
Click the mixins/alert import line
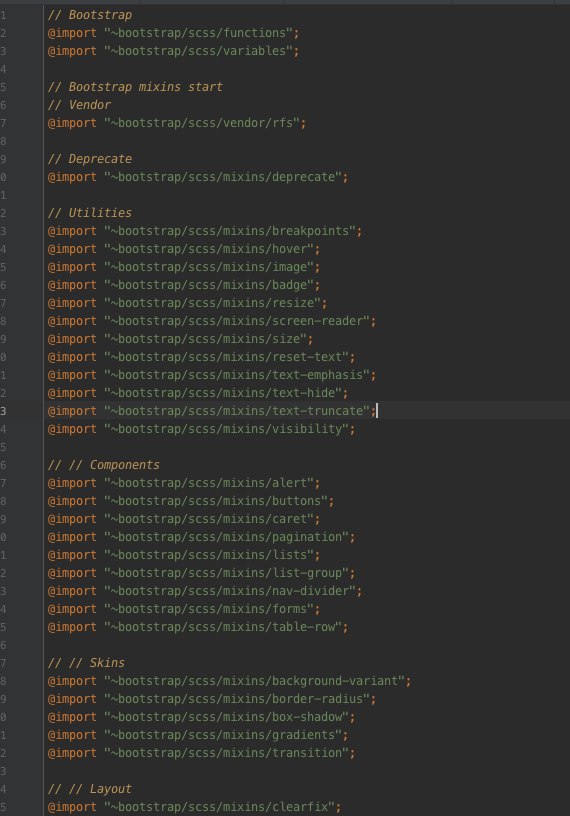tap(184, 483)
